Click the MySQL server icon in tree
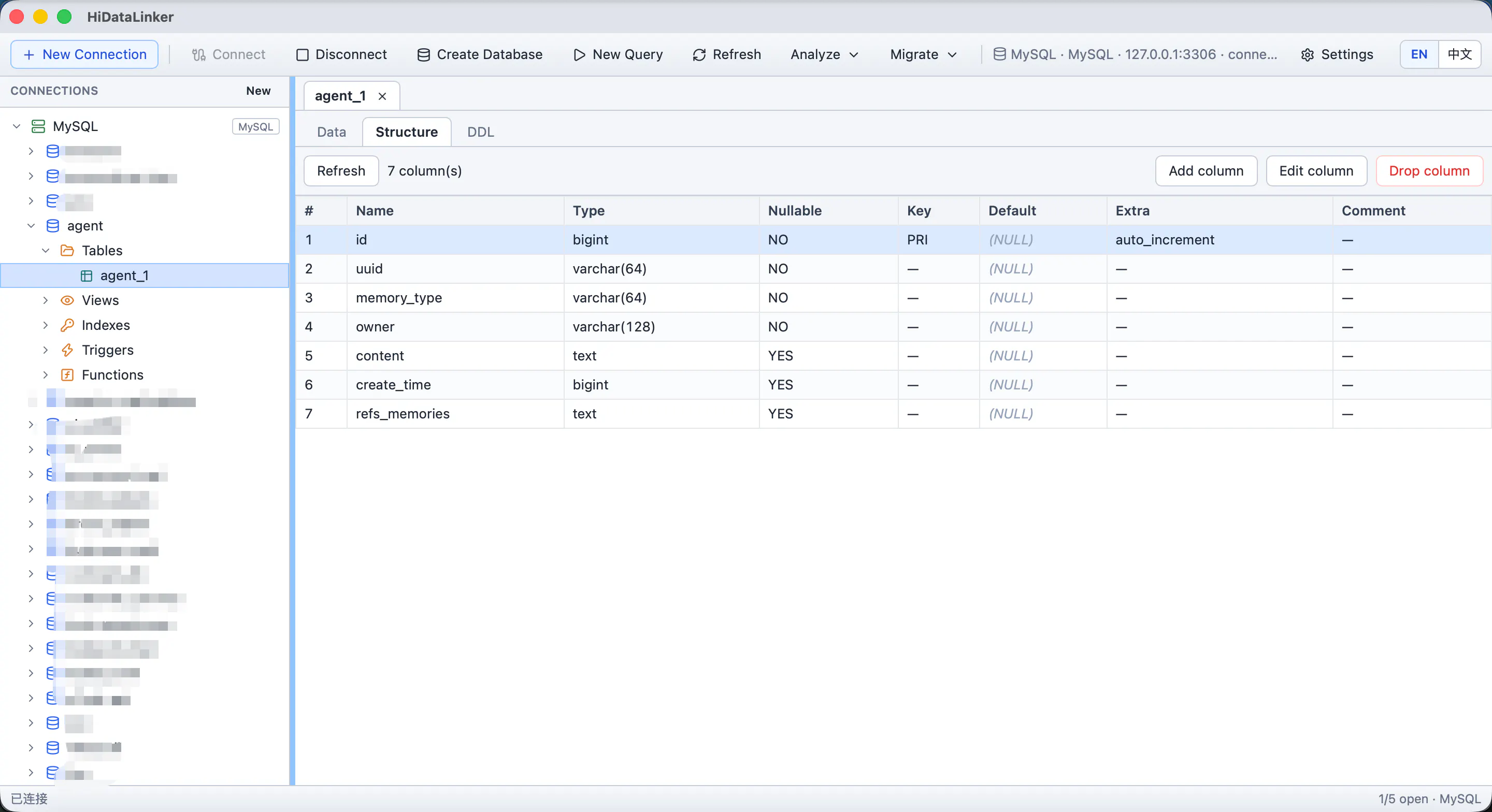Screen dimensions: 1492x812 [x=38, y=126]
